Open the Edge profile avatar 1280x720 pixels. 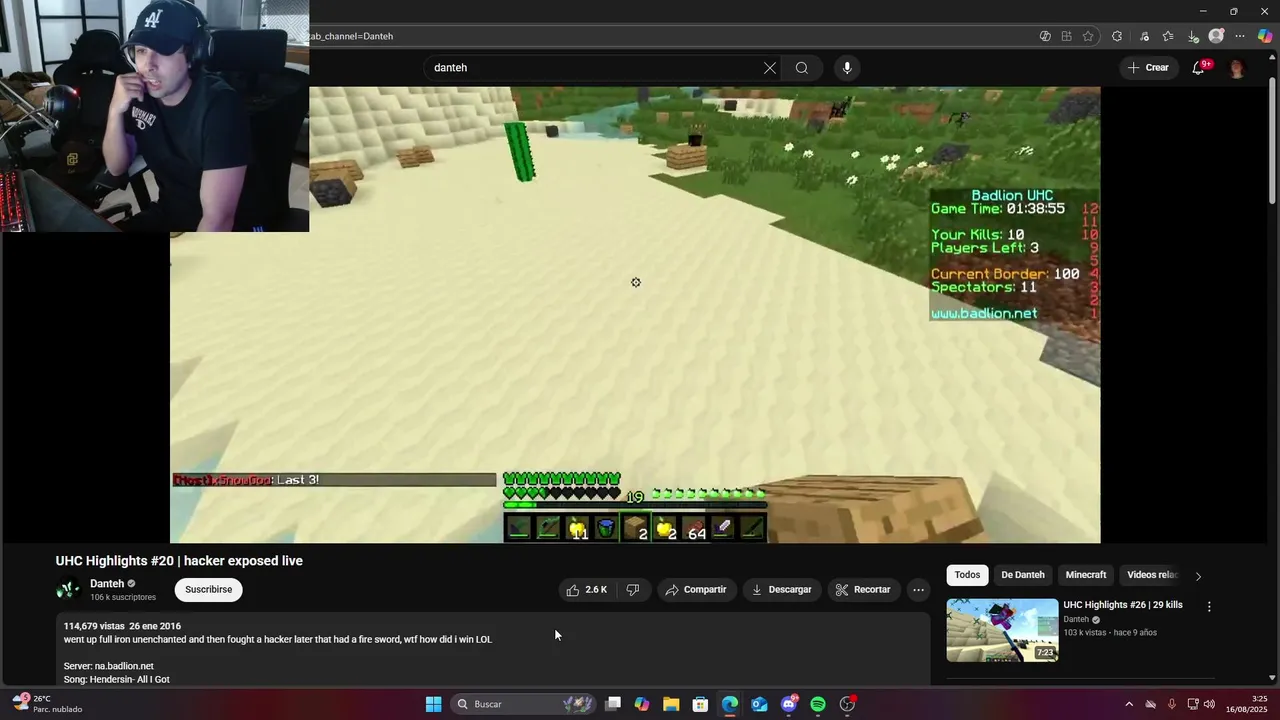pyautogui.click(x=1216, y=36)
